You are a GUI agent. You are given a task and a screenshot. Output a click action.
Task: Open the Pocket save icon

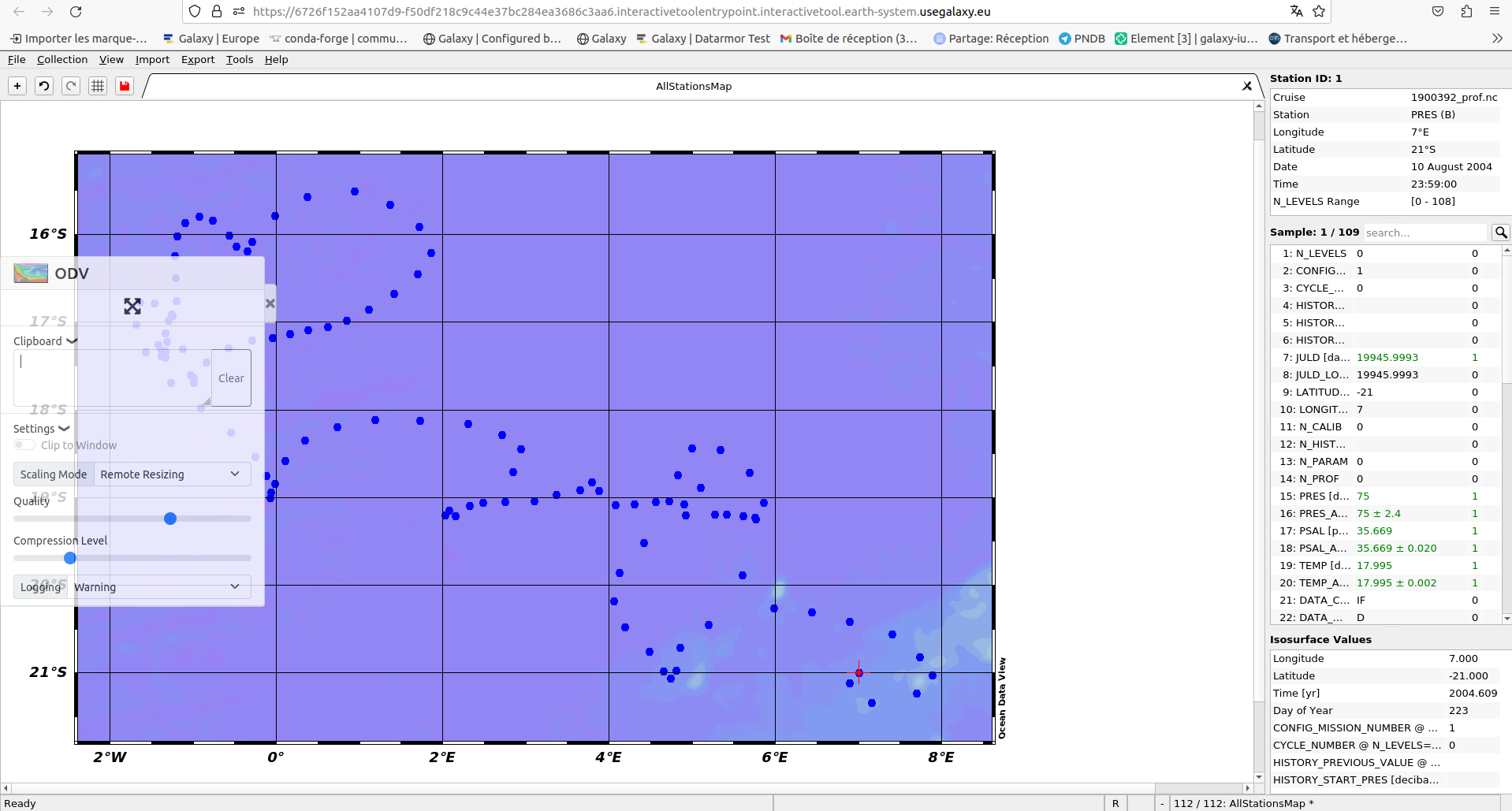coord(1438,11)
